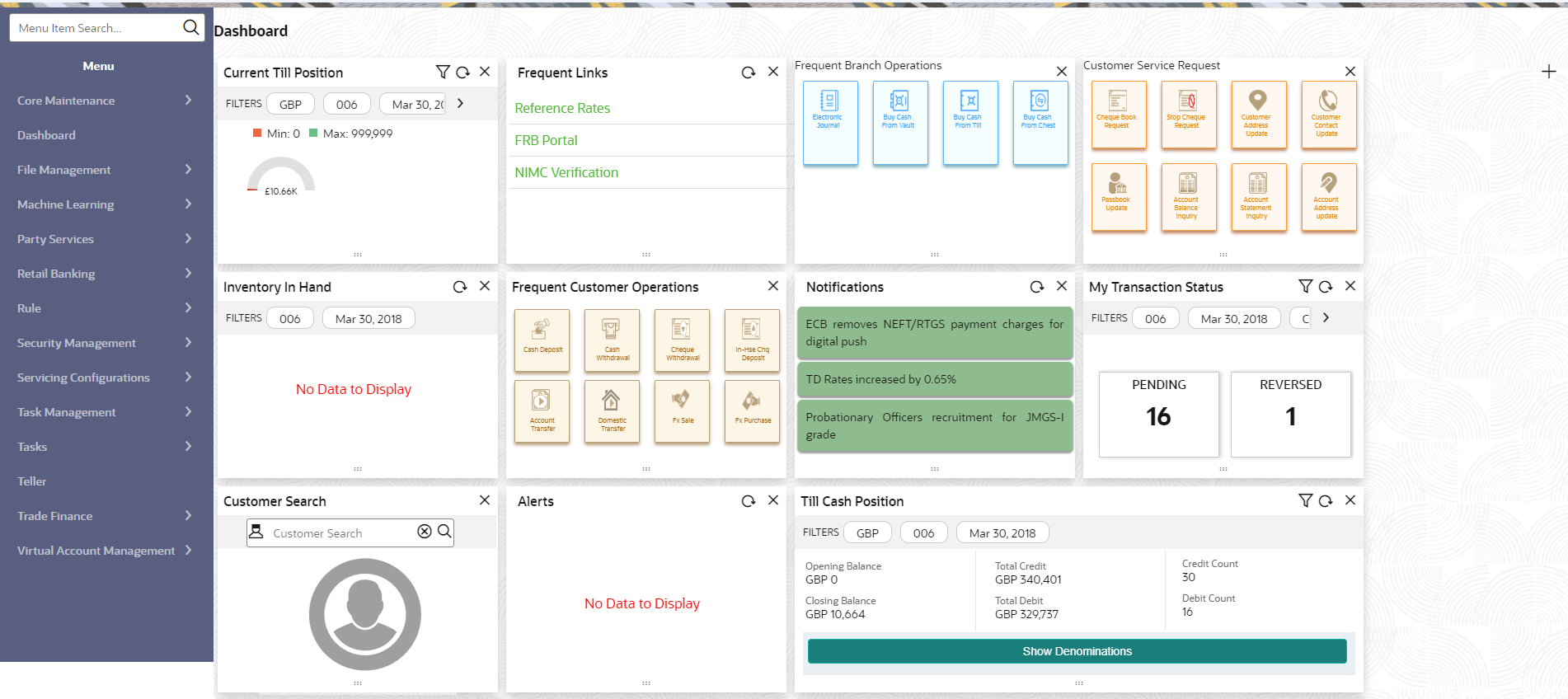The image size is (1568, 699).
Task: Launch the Domestic Transfer operation
Action: click(x=612, y=411)
